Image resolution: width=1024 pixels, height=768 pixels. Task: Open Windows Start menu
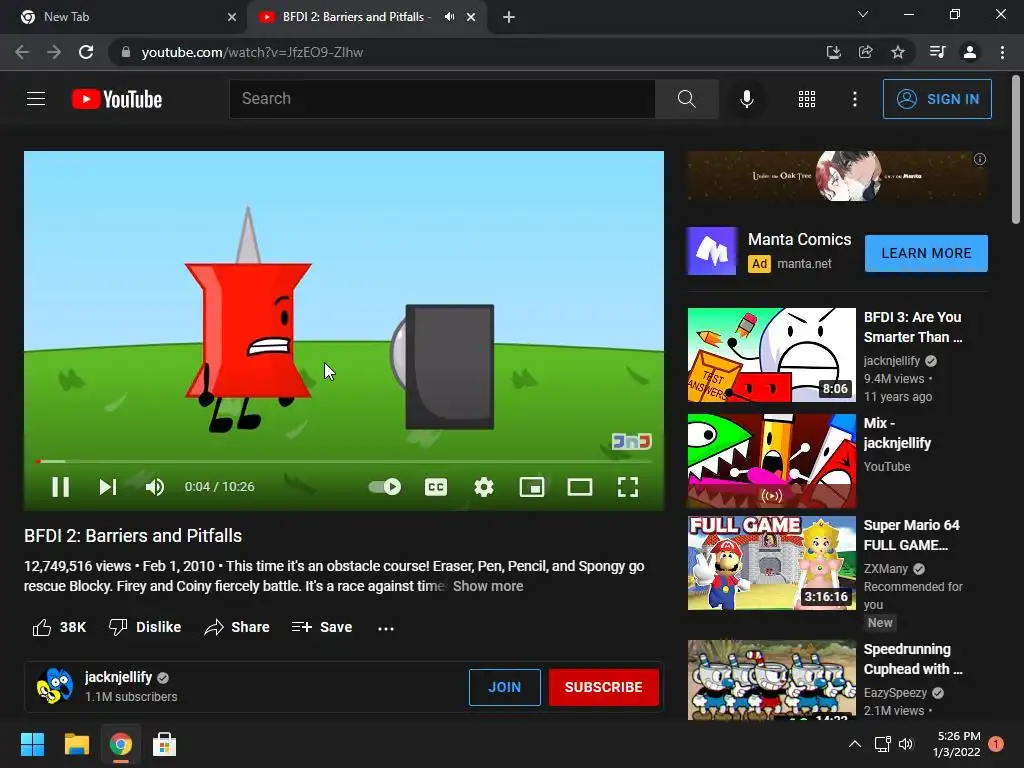[x=32, y=744]
